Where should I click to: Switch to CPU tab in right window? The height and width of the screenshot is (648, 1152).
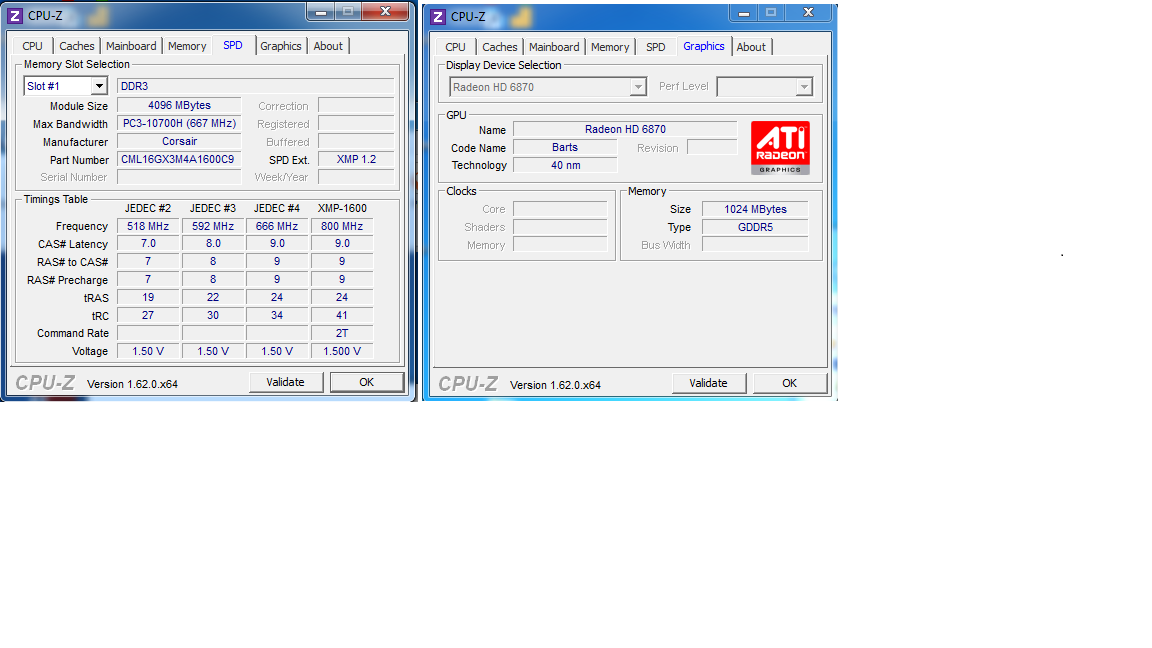pyautogui.click(x=456, y=46)
